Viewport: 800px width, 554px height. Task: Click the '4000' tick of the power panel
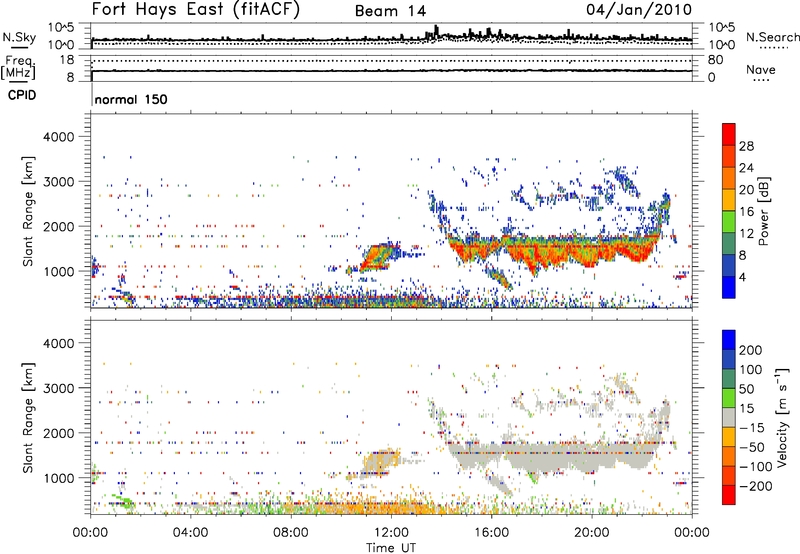tap(58, 137)
